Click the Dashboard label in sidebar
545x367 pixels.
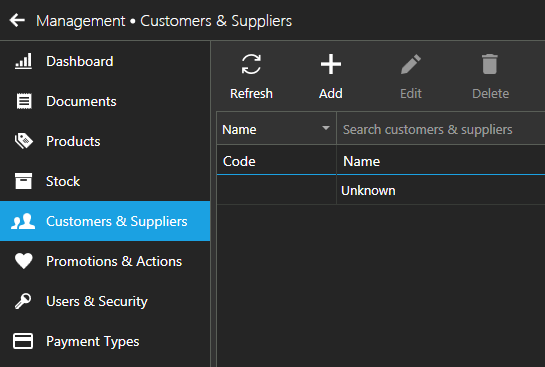point(80,61)
